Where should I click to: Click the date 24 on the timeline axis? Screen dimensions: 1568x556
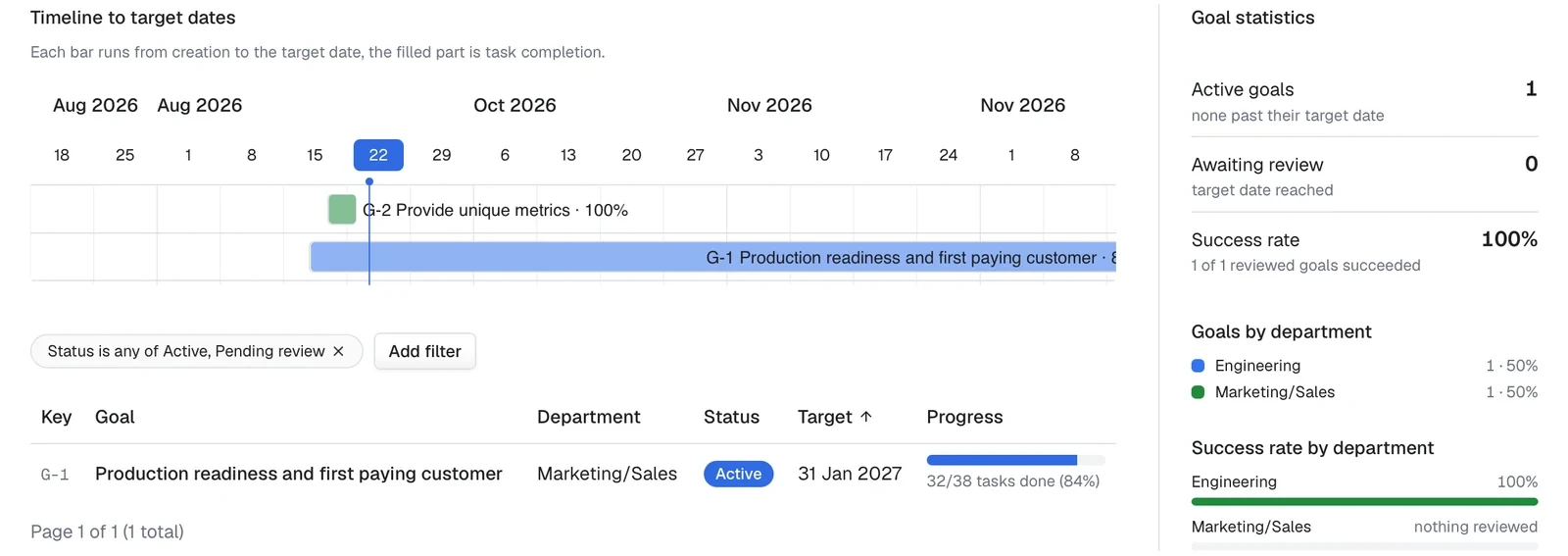(x=949, y=155)
